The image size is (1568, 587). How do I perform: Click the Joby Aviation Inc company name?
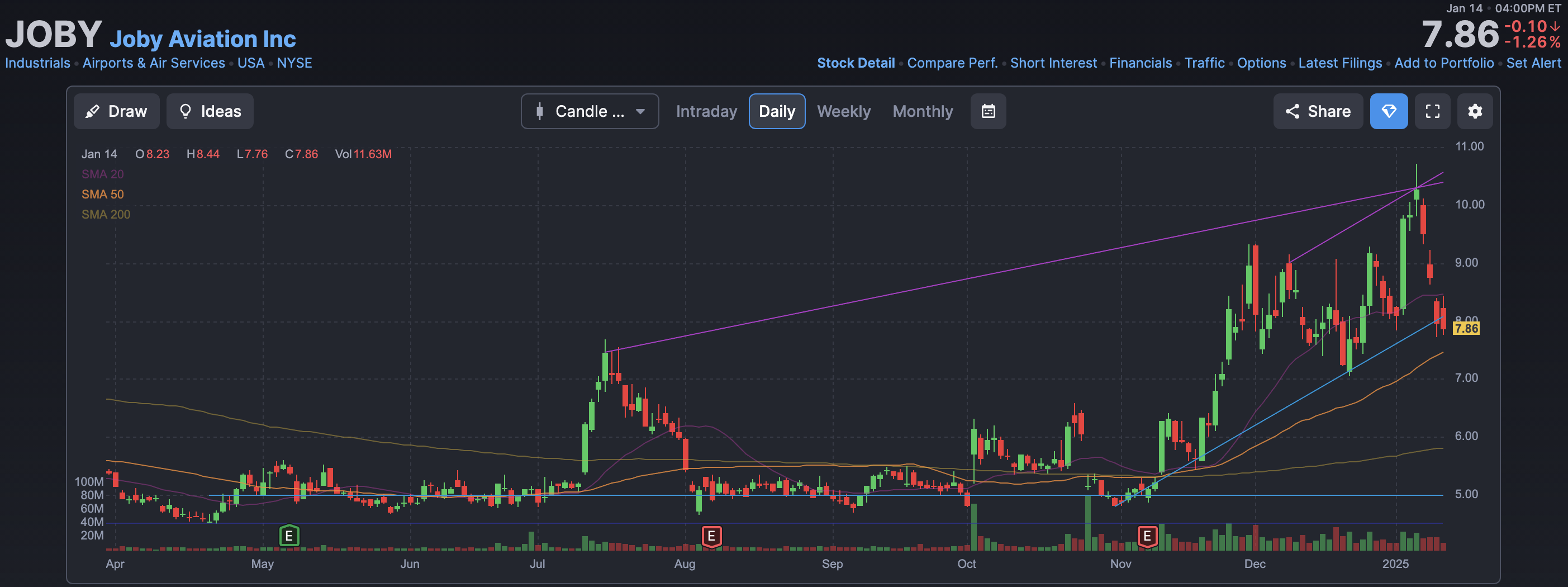pyautogui.click(x=203, y=39)
